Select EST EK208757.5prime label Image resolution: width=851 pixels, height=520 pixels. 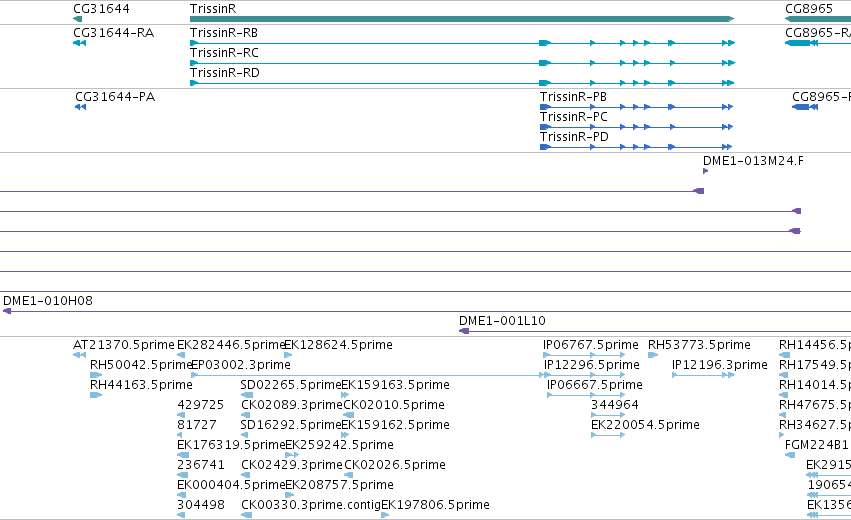(339, 485)
